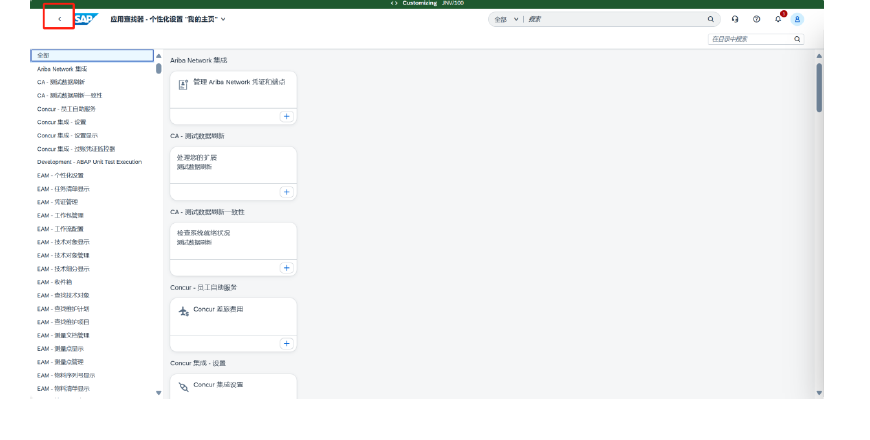Open the 管理 Ariba Network 凭证和端点 tile
Image resolution: width=870 pixels, height=440 pixels.
[x=233, y=87]
